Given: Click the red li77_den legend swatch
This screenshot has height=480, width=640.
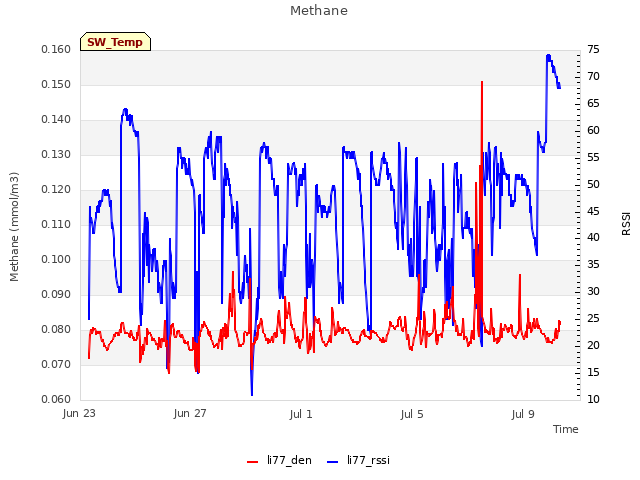Looking at the screenshot, I should (x=253, y=462).
